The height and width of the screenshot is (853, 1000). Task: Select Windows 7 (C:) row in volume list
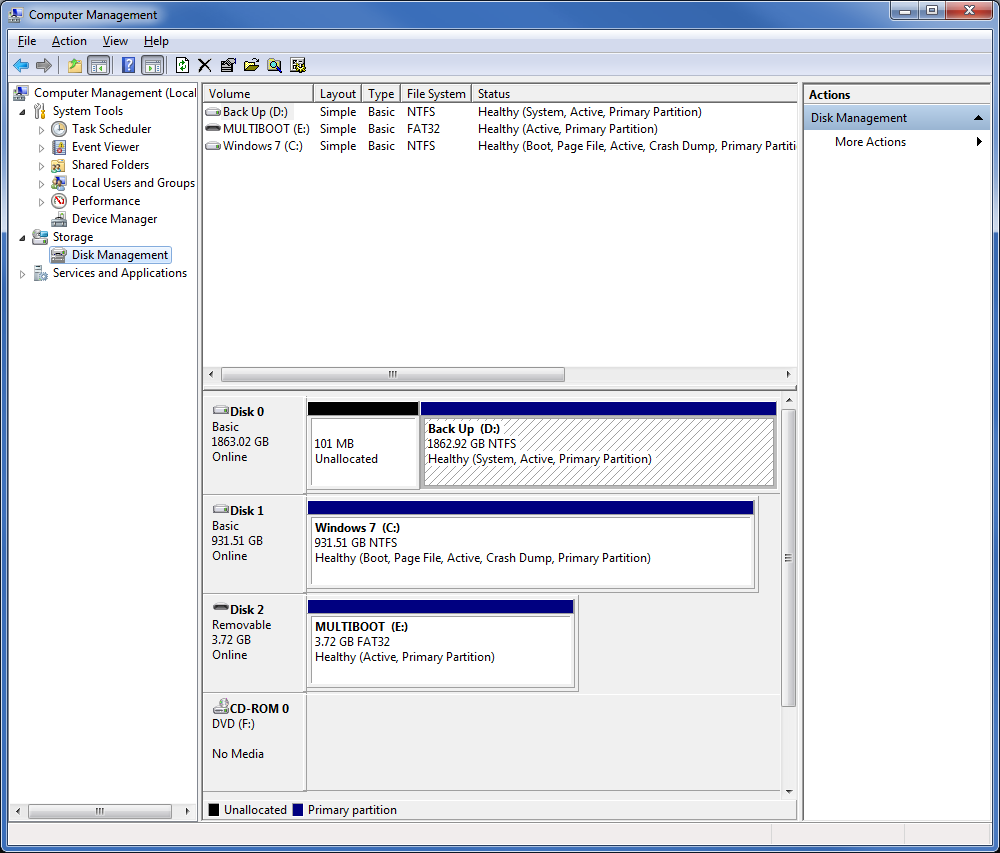[500, 146]
